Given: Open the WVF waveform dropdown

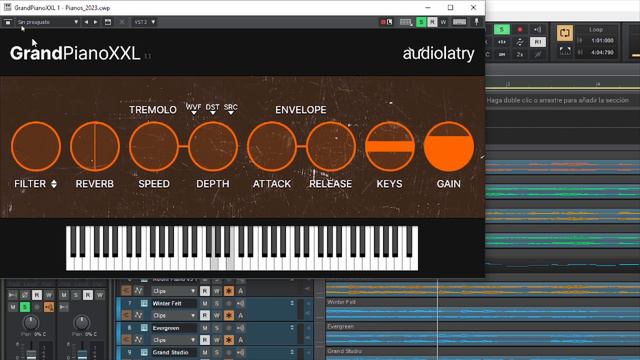Looking at the screenshot, I should coord(193,109).
